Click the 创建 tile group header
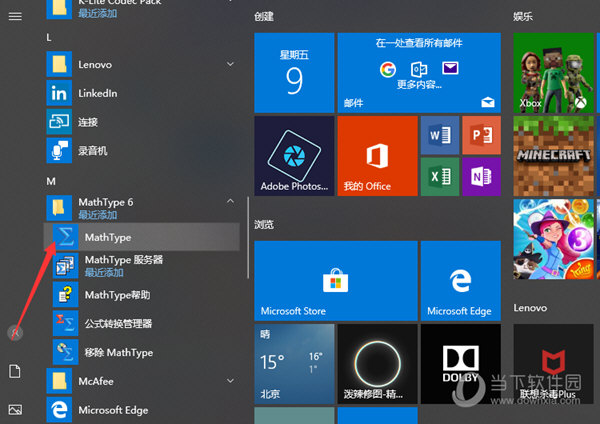 pyautogui.click(x=264, y=16)
